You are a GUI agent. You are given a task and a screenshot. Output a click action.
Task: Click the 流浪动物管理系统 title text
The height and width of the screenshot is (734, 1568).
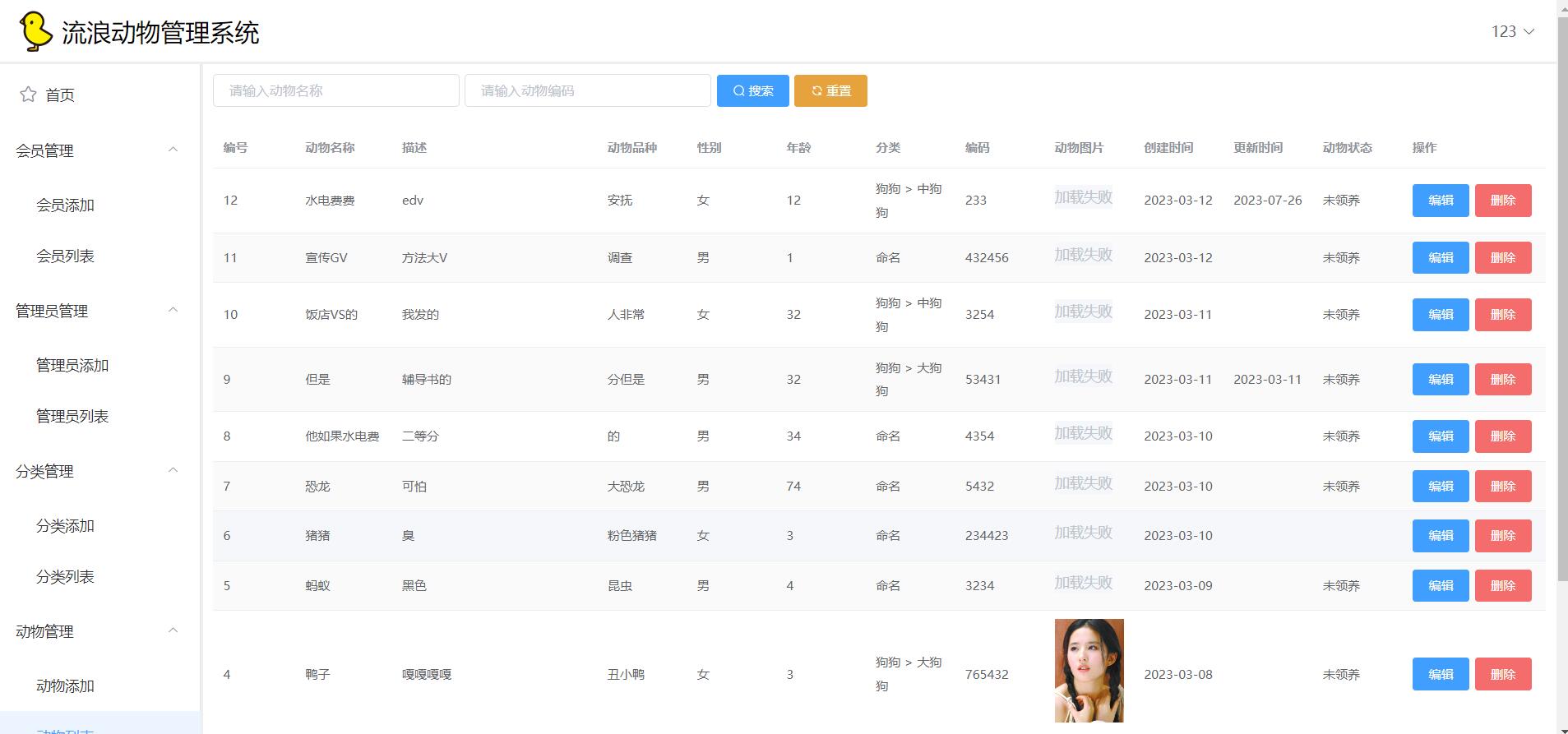(x=160, y=33)
